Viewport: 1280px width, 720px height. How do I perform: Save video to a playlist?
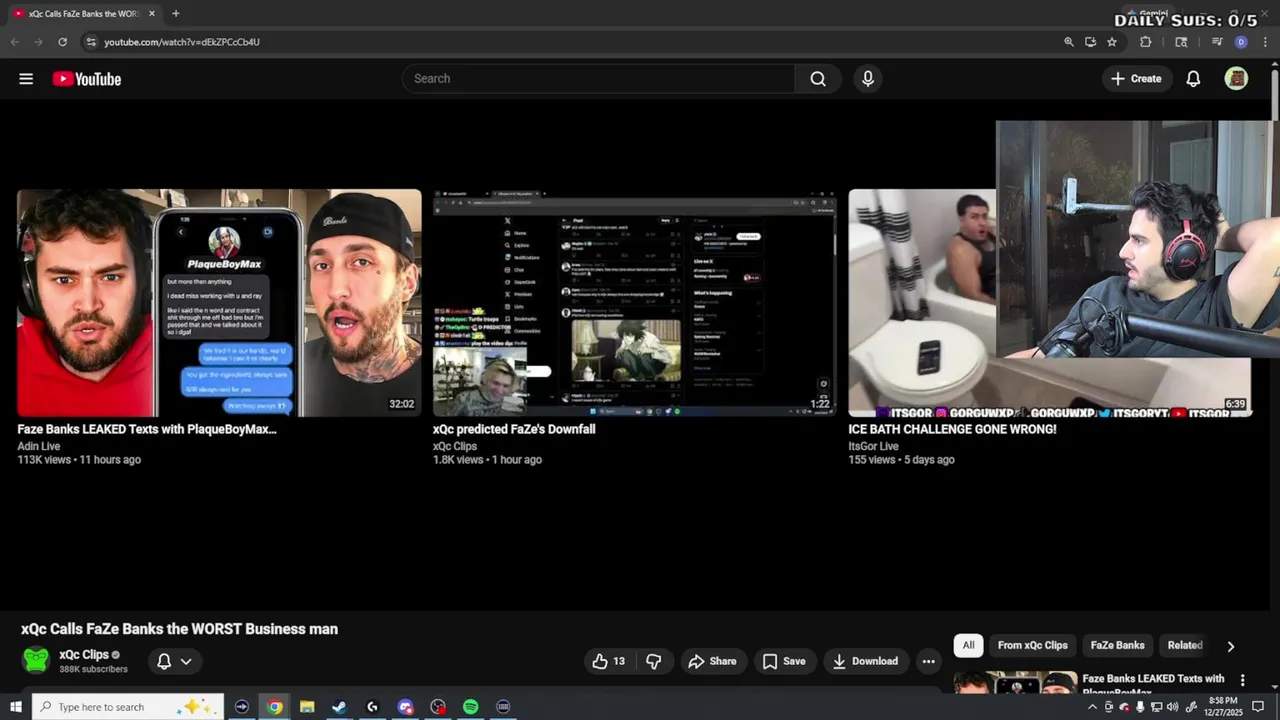click(783, 661)
